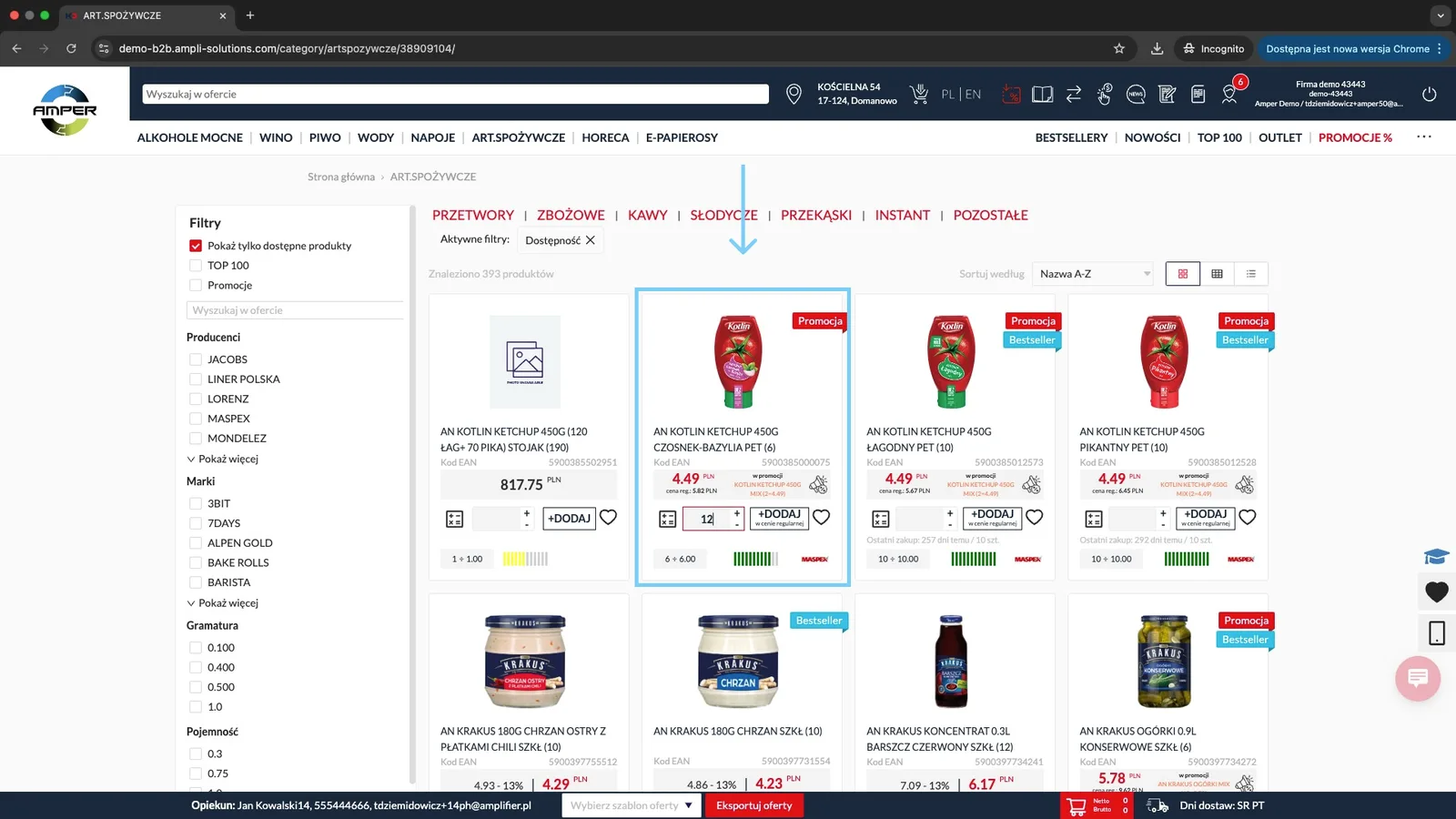Click the graduation cap tutorial icon
Screen dimensions: 1456x819
[1437, 557]
